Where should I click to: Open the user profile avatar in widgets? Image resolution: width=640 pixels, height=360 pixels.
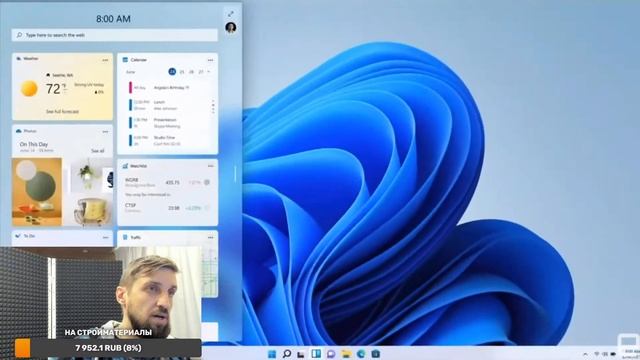pos(231,27)
